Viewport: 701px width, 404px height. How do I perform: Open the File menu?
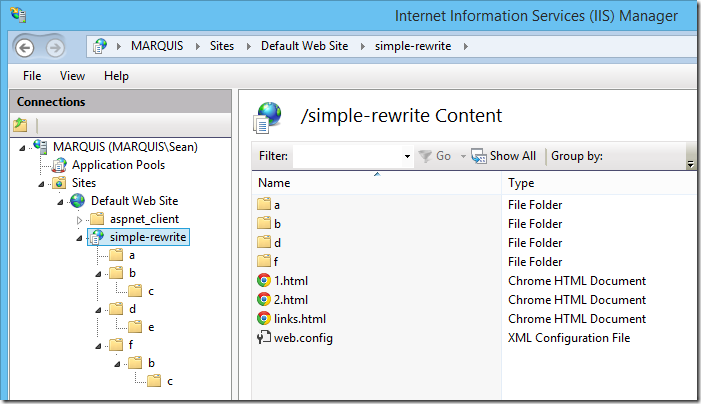[32, 76]
